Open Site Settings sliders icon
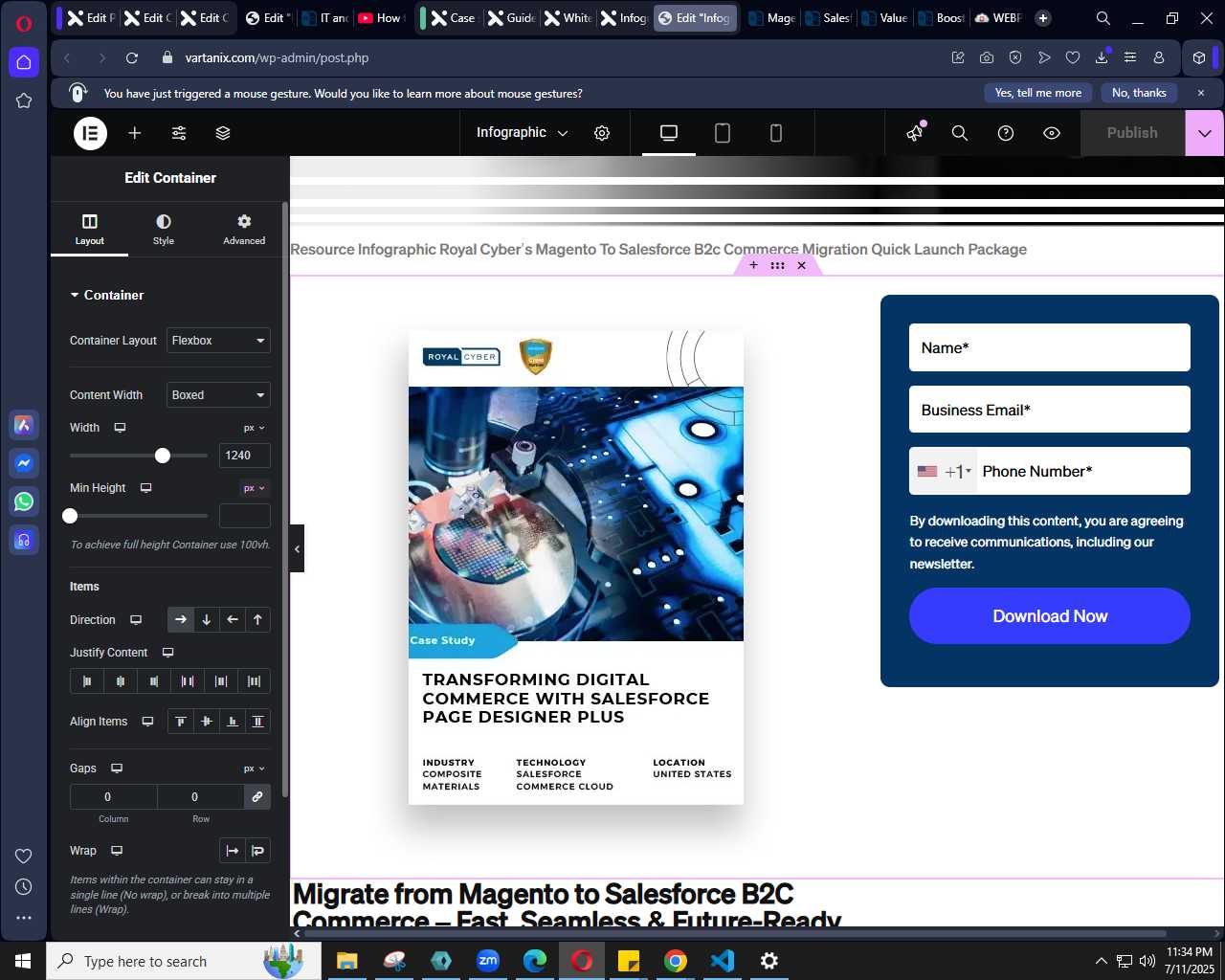Image resolution: width=1225 pixels, height=980 pixels. pyautogui.click(x=179, y=133)
